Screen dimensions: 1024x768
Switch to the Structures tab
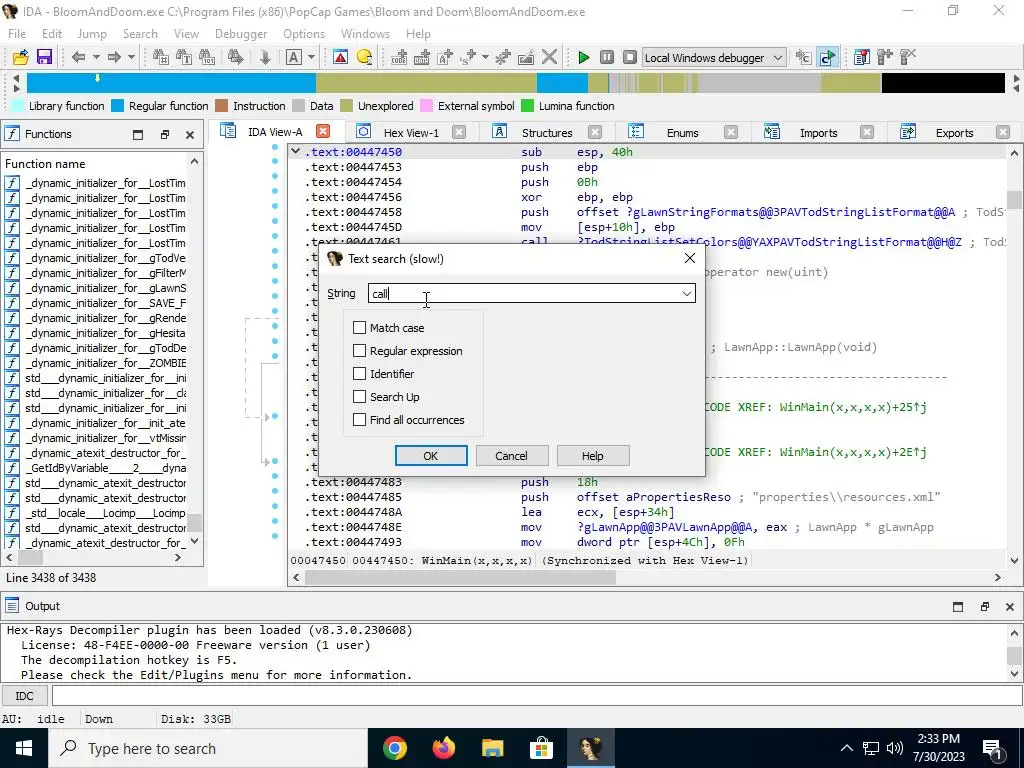(x=547, y=133)
